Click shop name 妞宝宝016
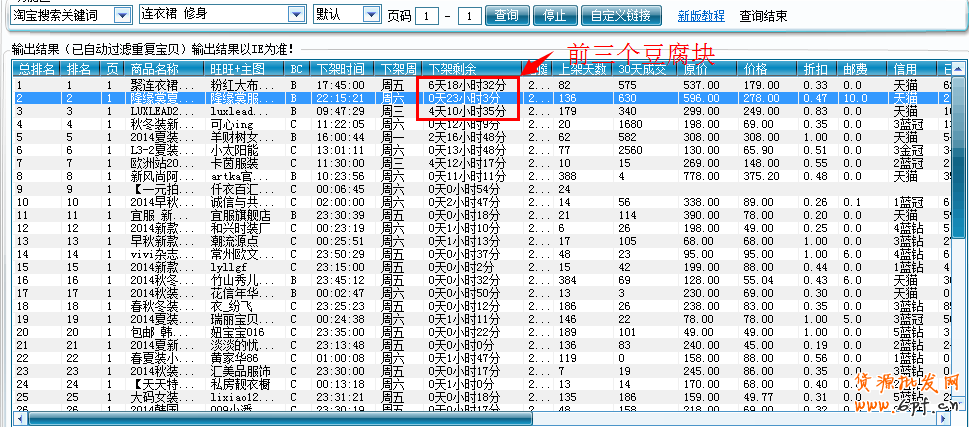This screenshot has height=427, width=969. click(237, 332)
